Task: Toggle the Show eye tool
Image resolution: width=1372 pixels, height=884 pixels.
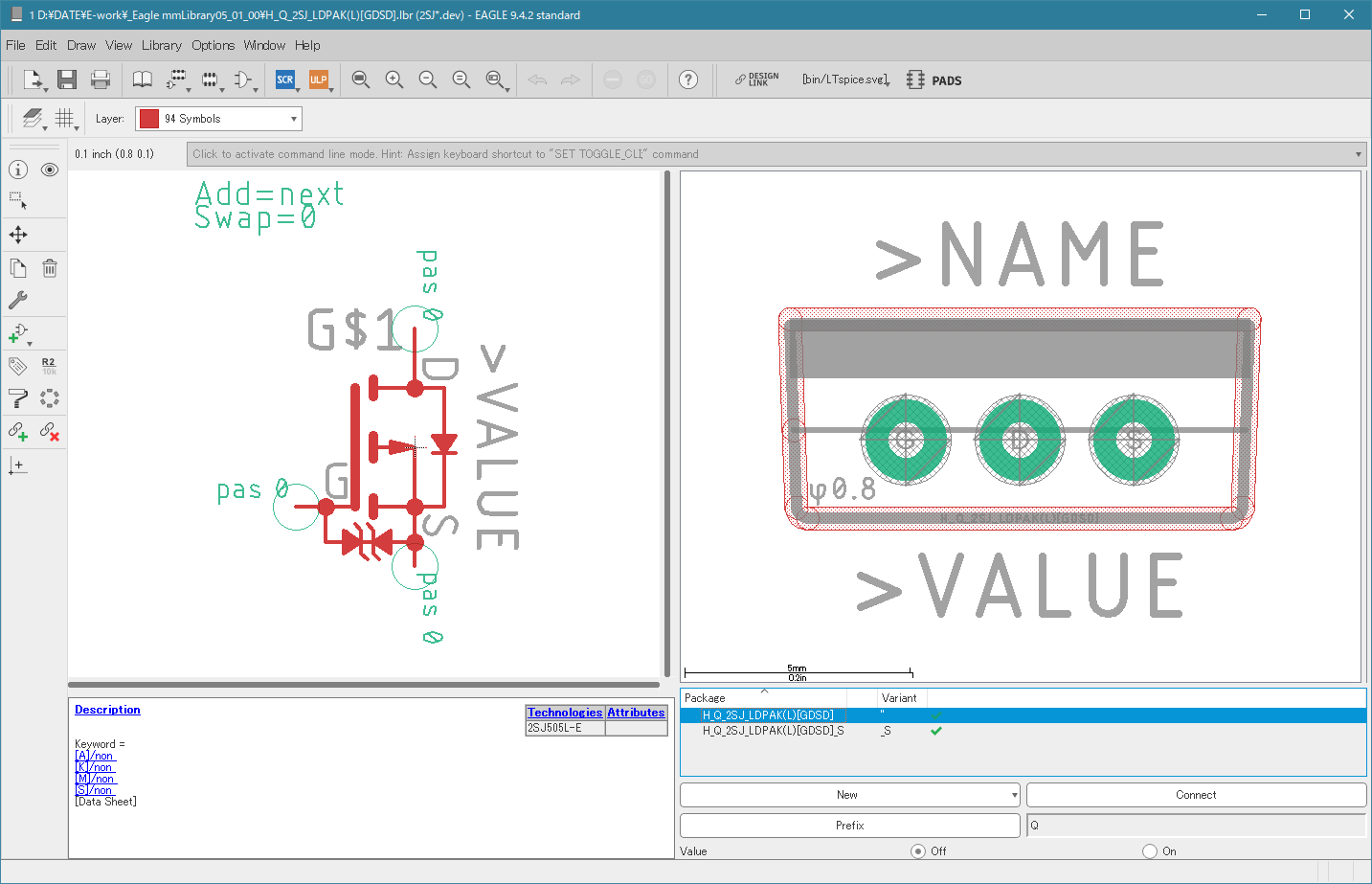Action: [x=50, y=170]
